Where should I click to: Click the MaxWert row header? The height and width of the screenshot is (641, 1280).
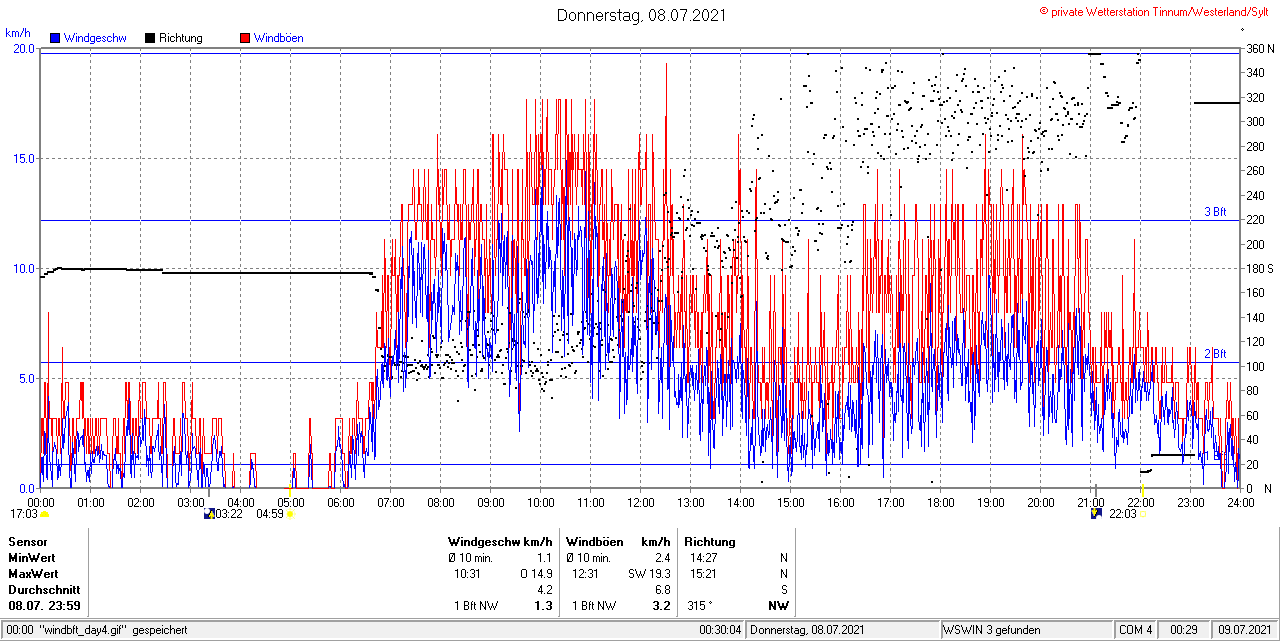[34, 574]
